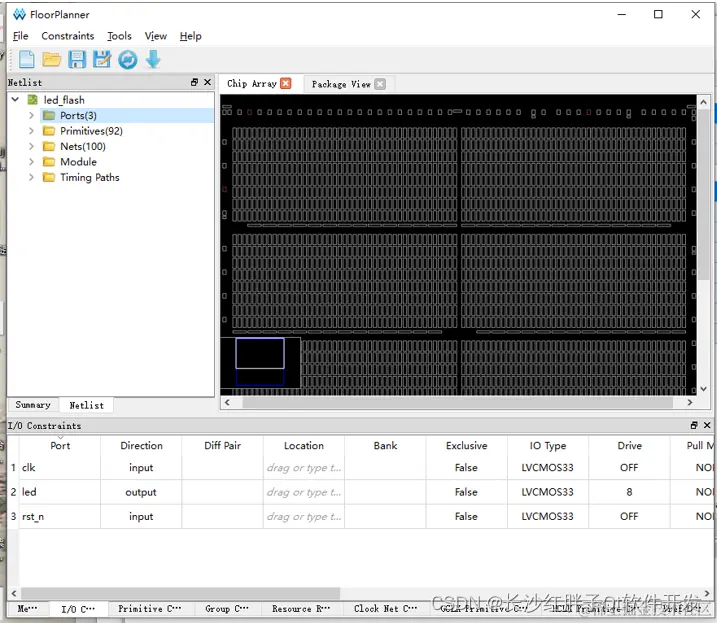Click the Exclusive column header
Screen dimensions: 717x623
click(466, 445)
